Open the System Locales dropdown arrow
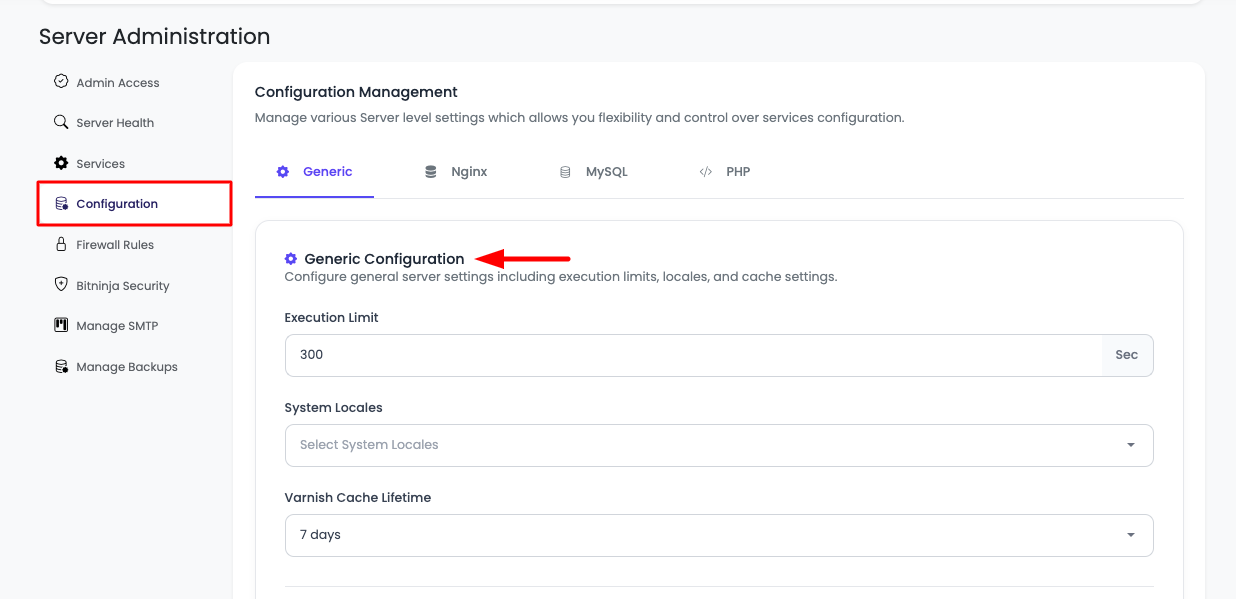This screenshot has height=599, width=1236. pos(1131,445)
